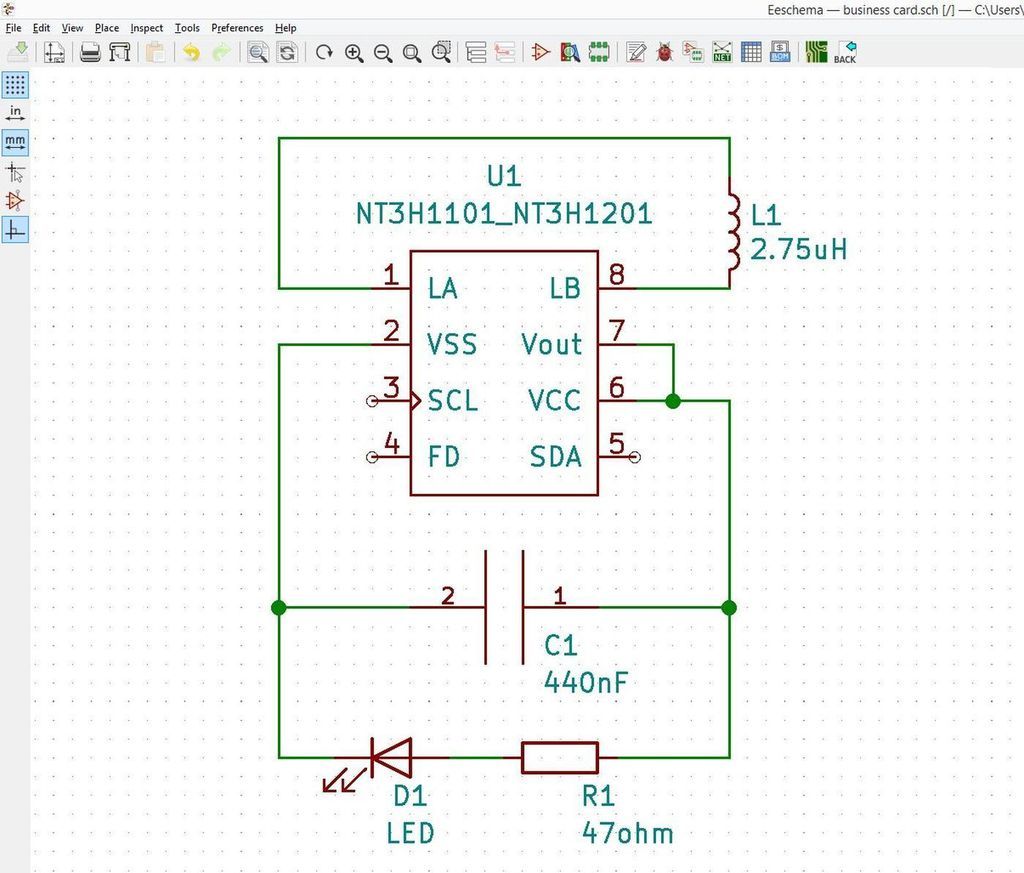Open the hierarchy navigator
1024x873 pixels.
pyautogui.click(x=476, y=52)
